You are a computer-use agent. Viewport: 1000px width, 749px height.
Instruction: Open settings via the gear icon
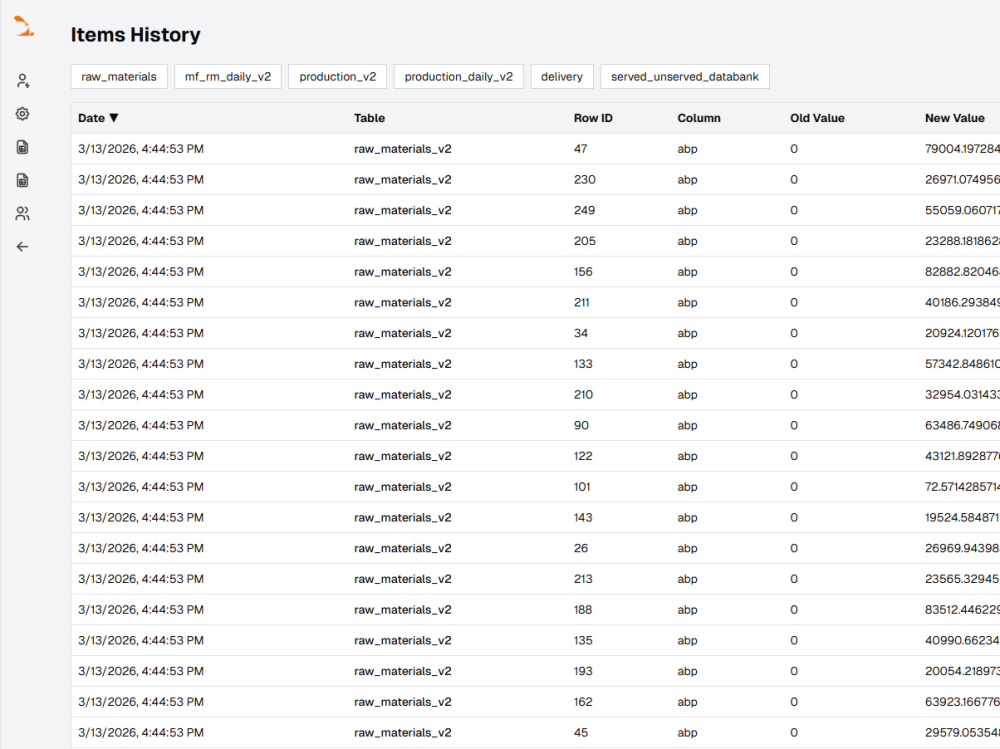pyautogui.click(x=22, y=114)
